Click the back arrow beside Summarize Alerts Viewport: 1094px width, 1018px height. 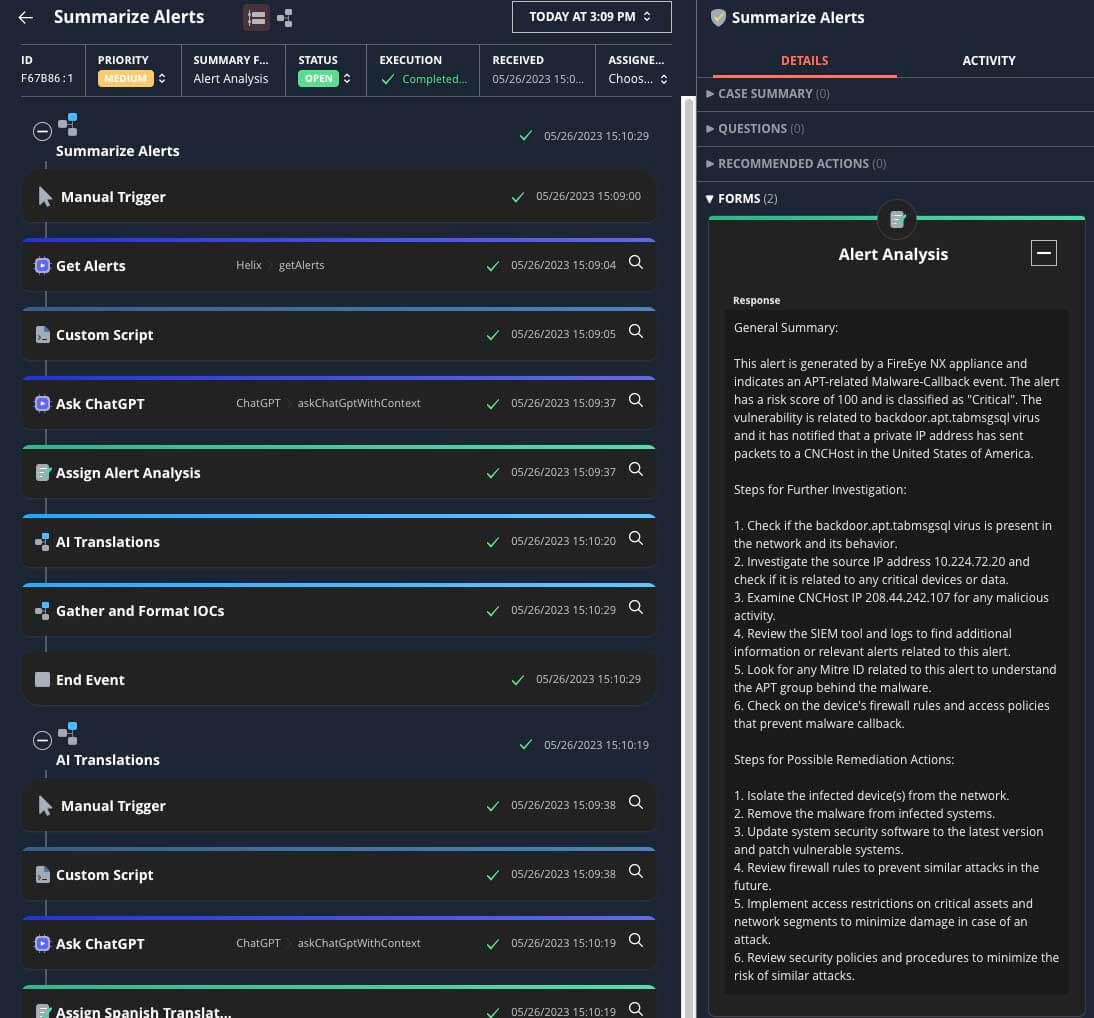[26, 17]
